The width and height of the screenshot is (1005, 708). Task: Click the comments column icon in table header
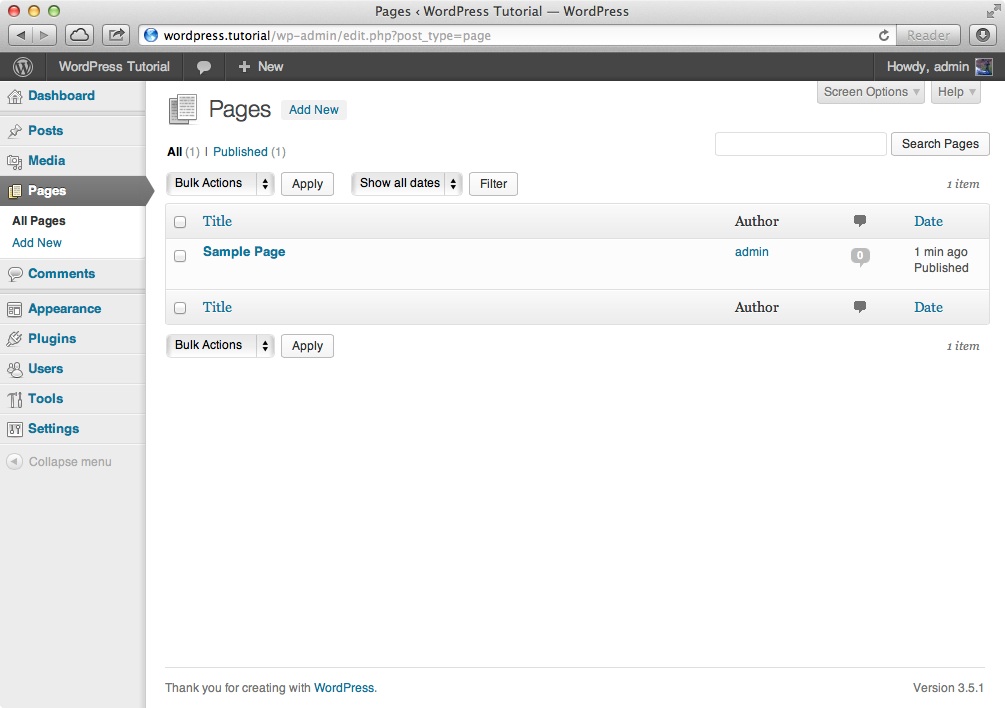click(860, 221)
